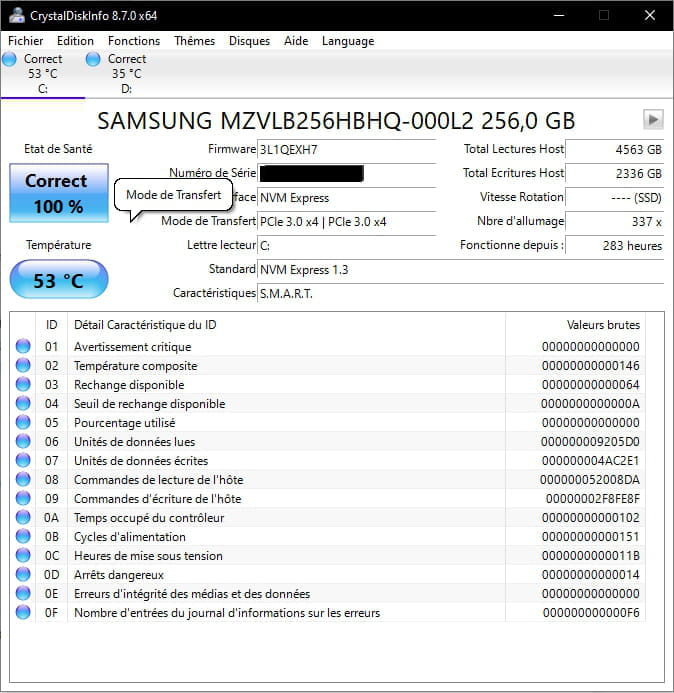The image size is (674, 693).
Task: Select Arrêts dangereux attribute text
Action: pyautogui.click(x=119, y=575)
